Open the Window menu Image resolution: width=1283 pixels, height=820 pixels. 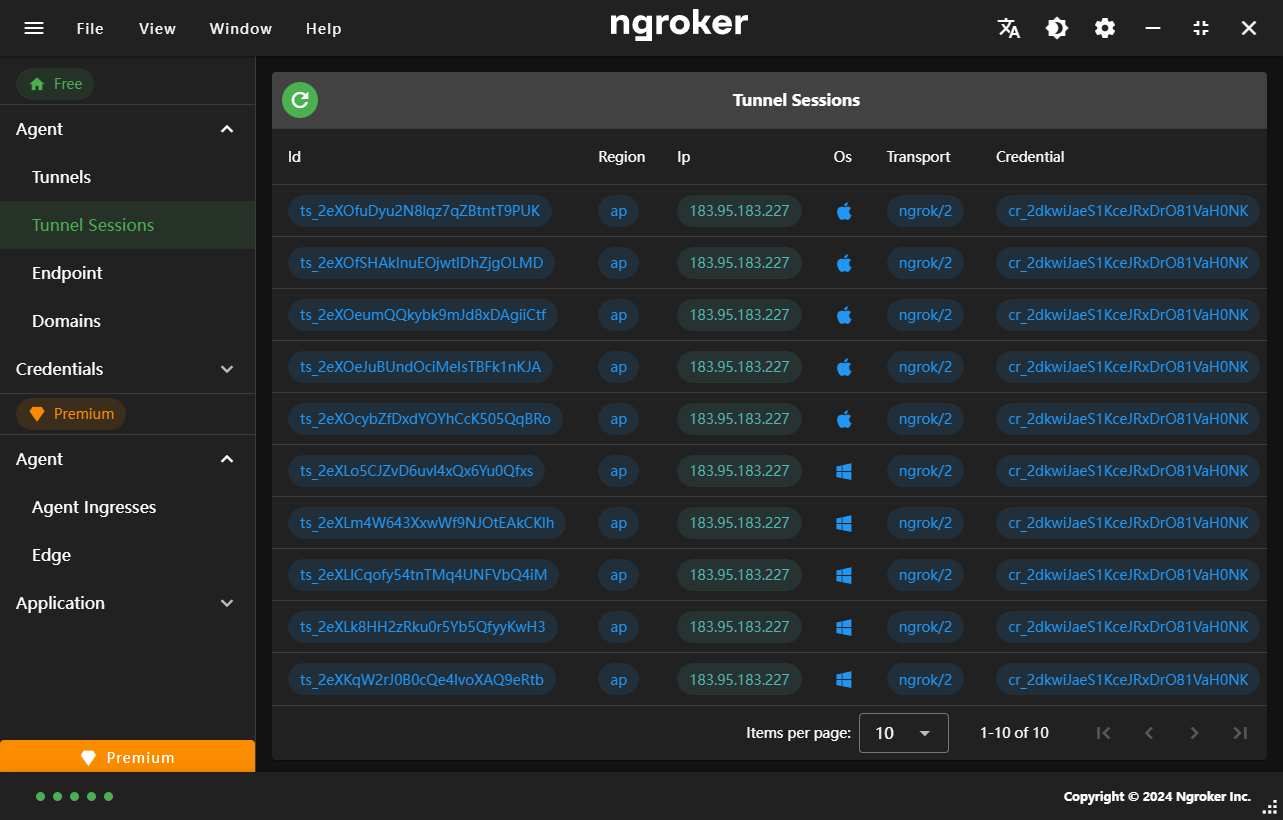(240, 28)
